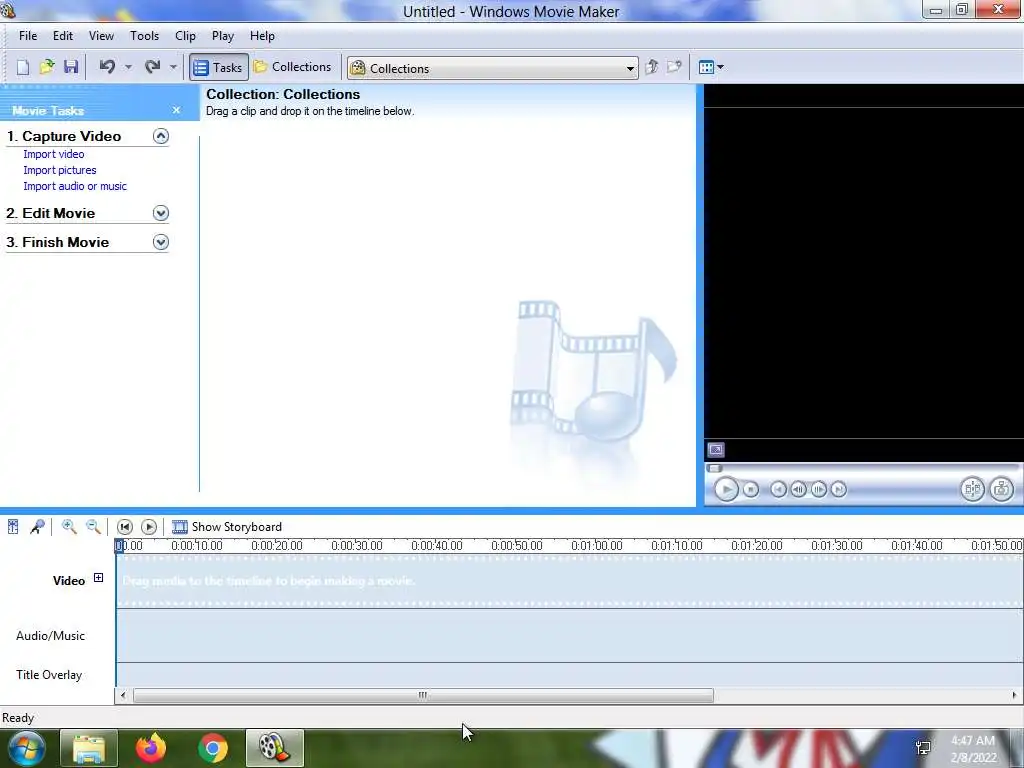The height and width of the screenshot is (768, 1024).
Task: Toggle the Collections pane button
Action: [x=293, y=67]
